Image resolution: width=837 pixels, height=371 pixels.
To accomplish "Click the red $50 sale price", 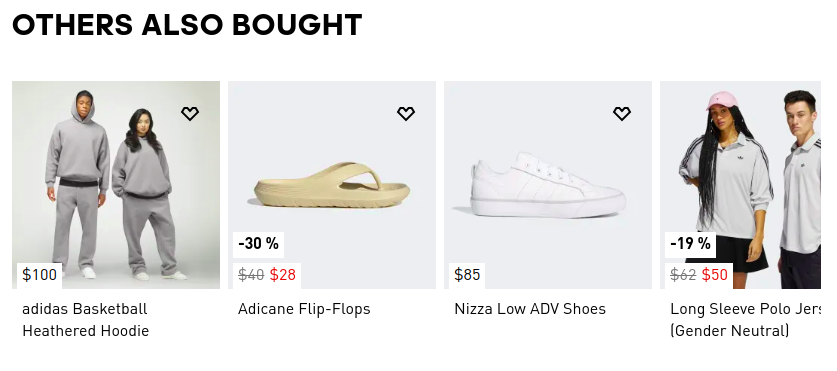I will (x=715, y=275).
